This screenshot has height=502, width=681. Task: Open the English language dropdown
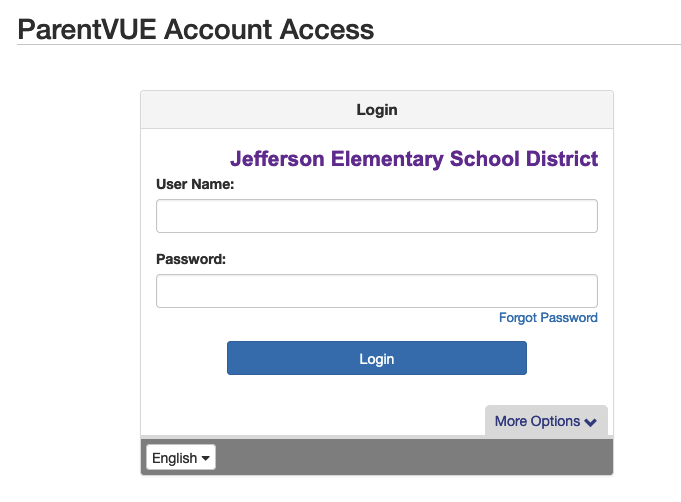click(x=181, y=457)
